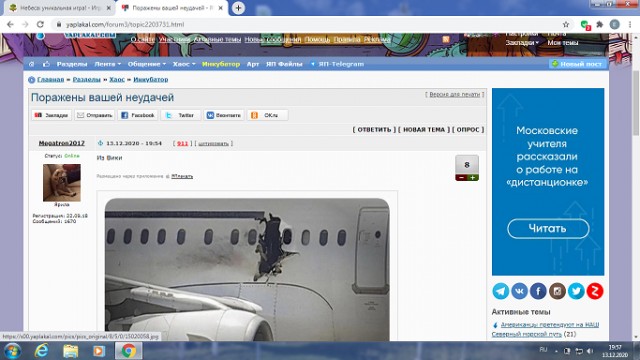640x360 pixels.
Task: Open a new browser tab
Action: click(238, 8)
